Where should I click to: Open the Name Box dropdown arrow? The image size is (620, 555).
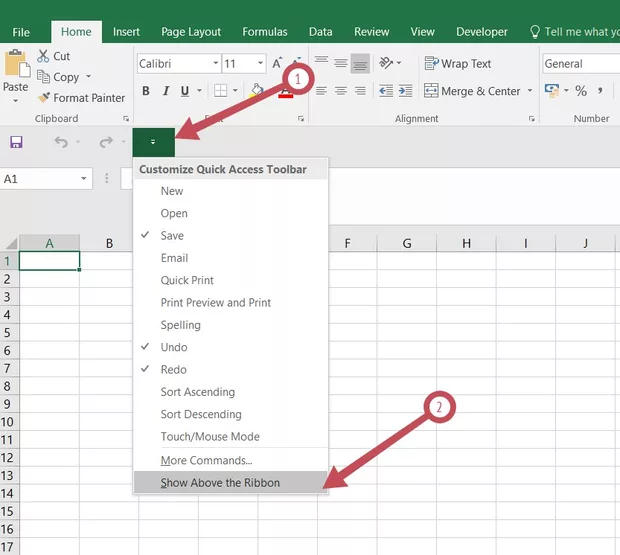click(x=84, y=179)
